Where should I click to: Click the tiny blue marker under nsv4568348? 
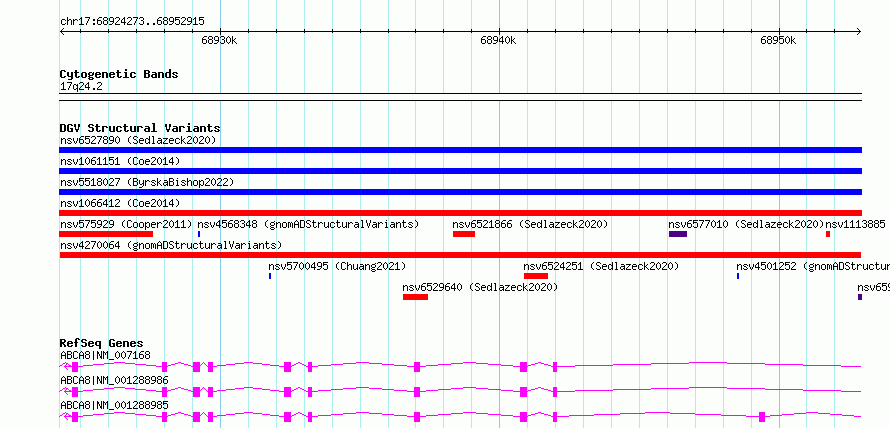coord(199,234)
